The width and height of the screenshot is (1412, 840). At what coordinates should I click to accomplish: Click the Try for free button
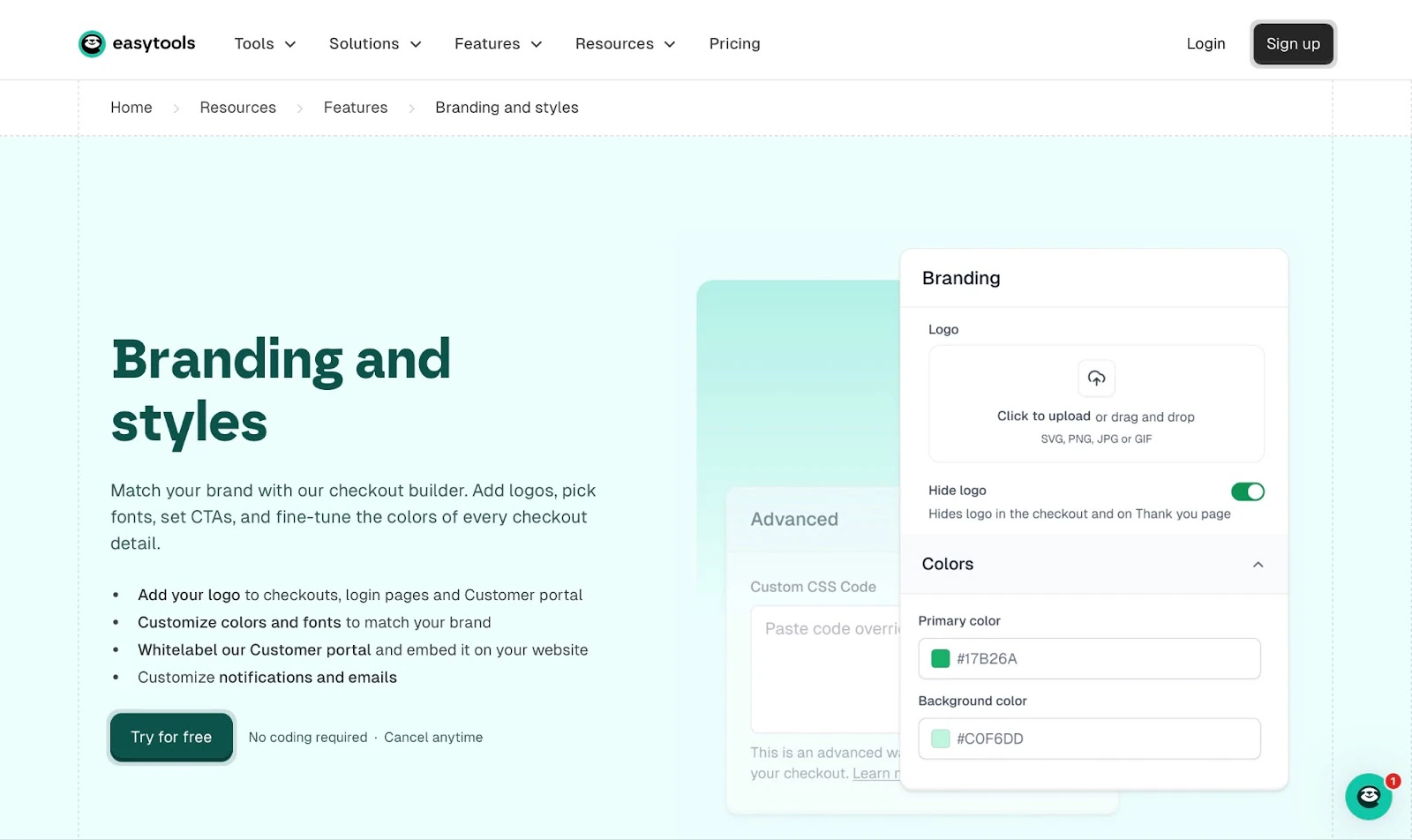[171, 737]
